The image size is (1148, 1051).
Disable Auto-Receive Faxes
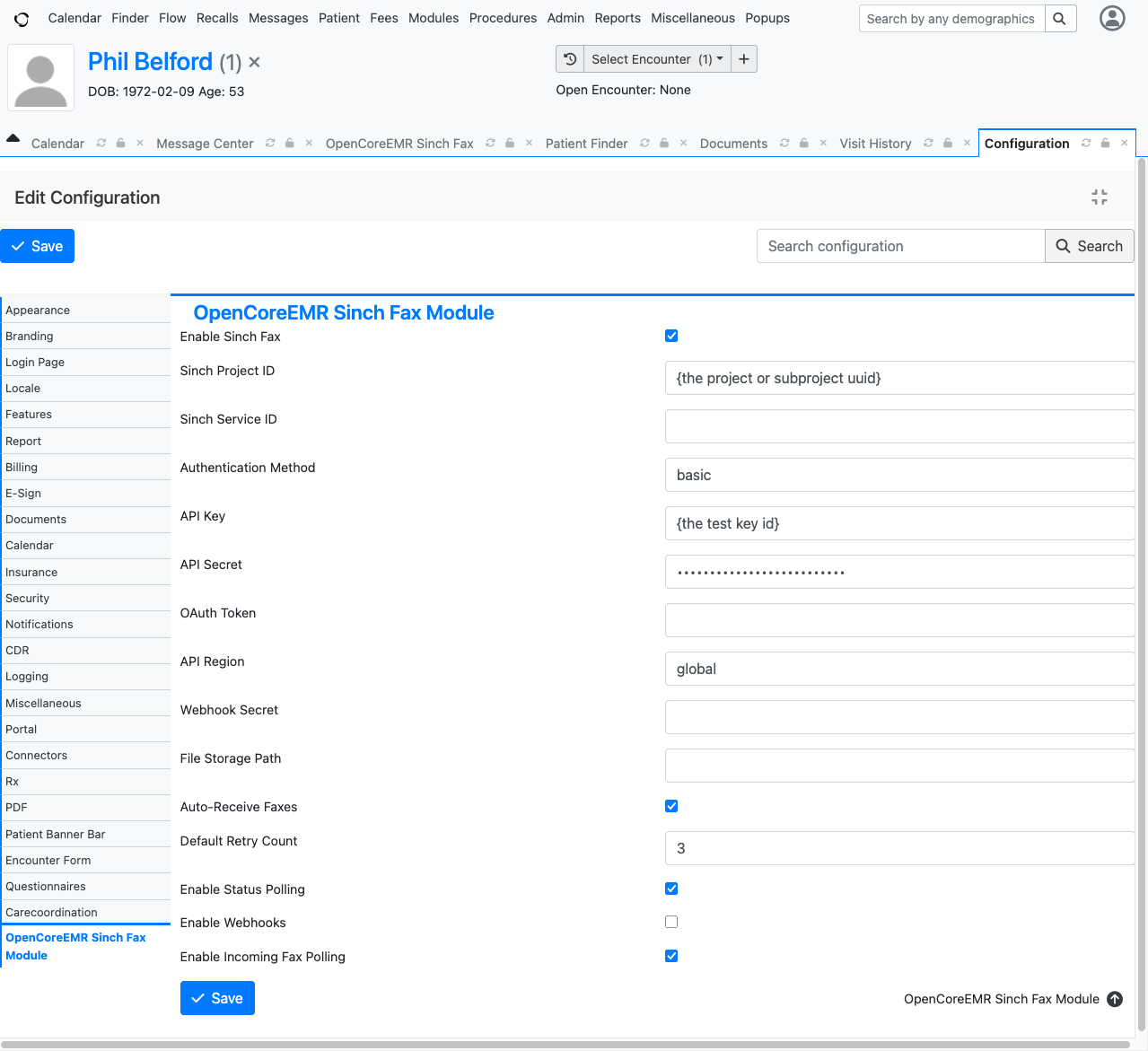point(671,806)
